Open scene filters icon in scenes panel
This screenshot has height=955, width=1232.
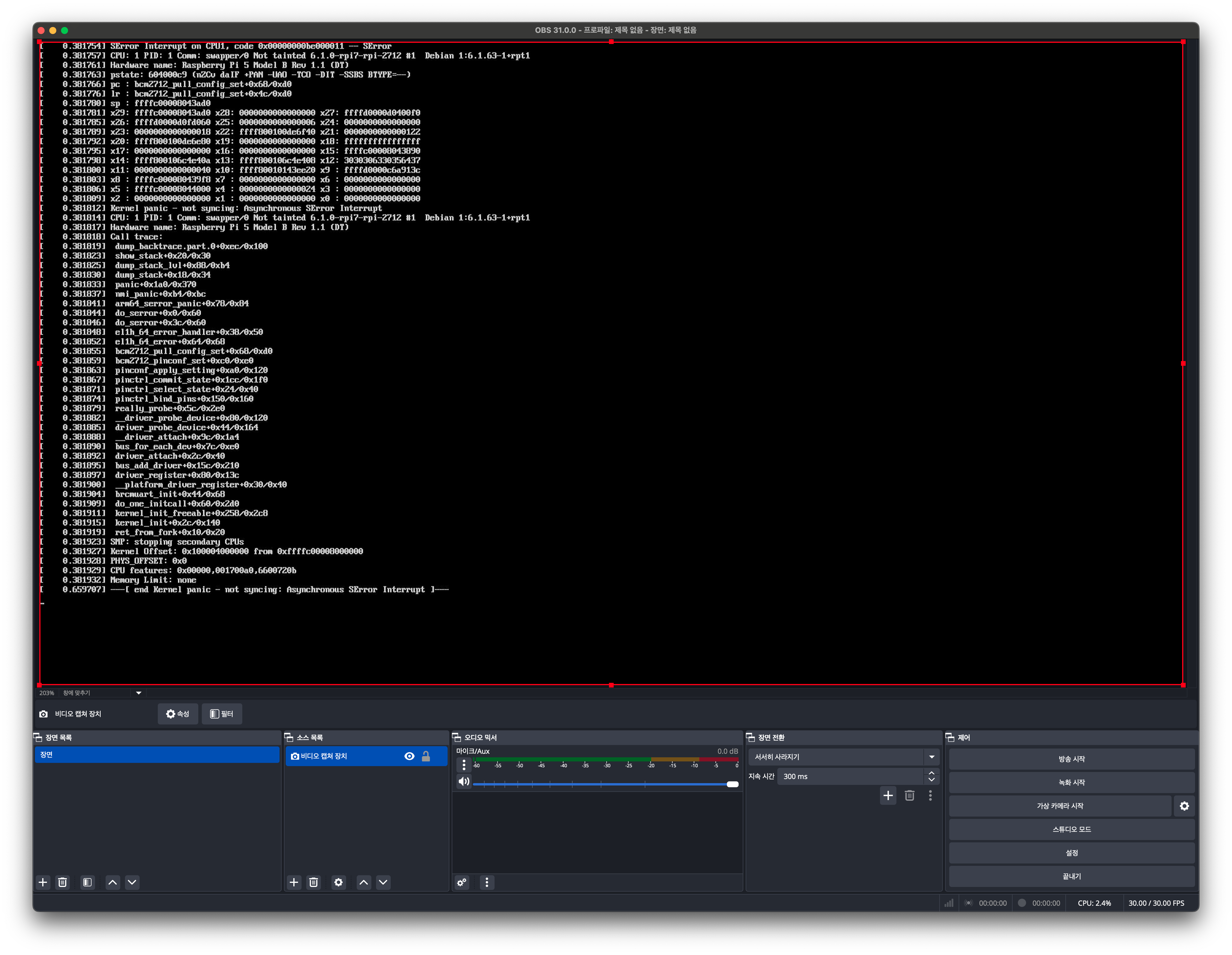pyautogui.click(x=87, y=882)
